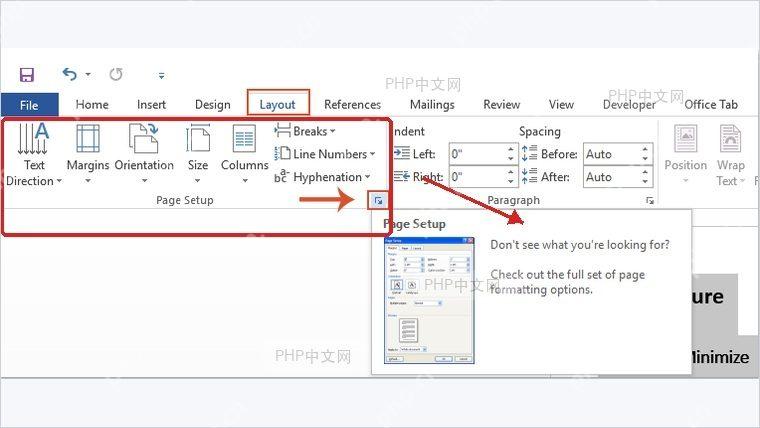The height and width of the screenshot is (428, 760).
Task: Click the Columns icon
Action: tap(244, 139)
